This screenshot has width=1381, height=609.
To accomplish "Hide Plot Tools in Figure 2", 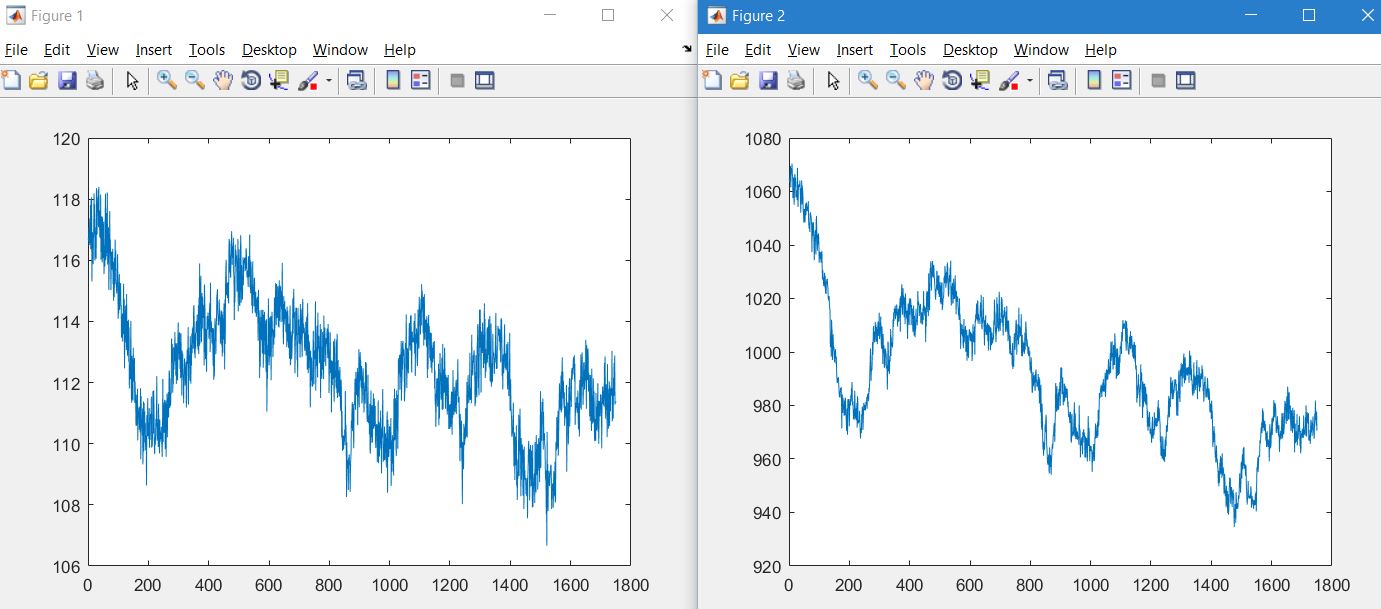I will pyautogui.click(x=1158, y=81).
